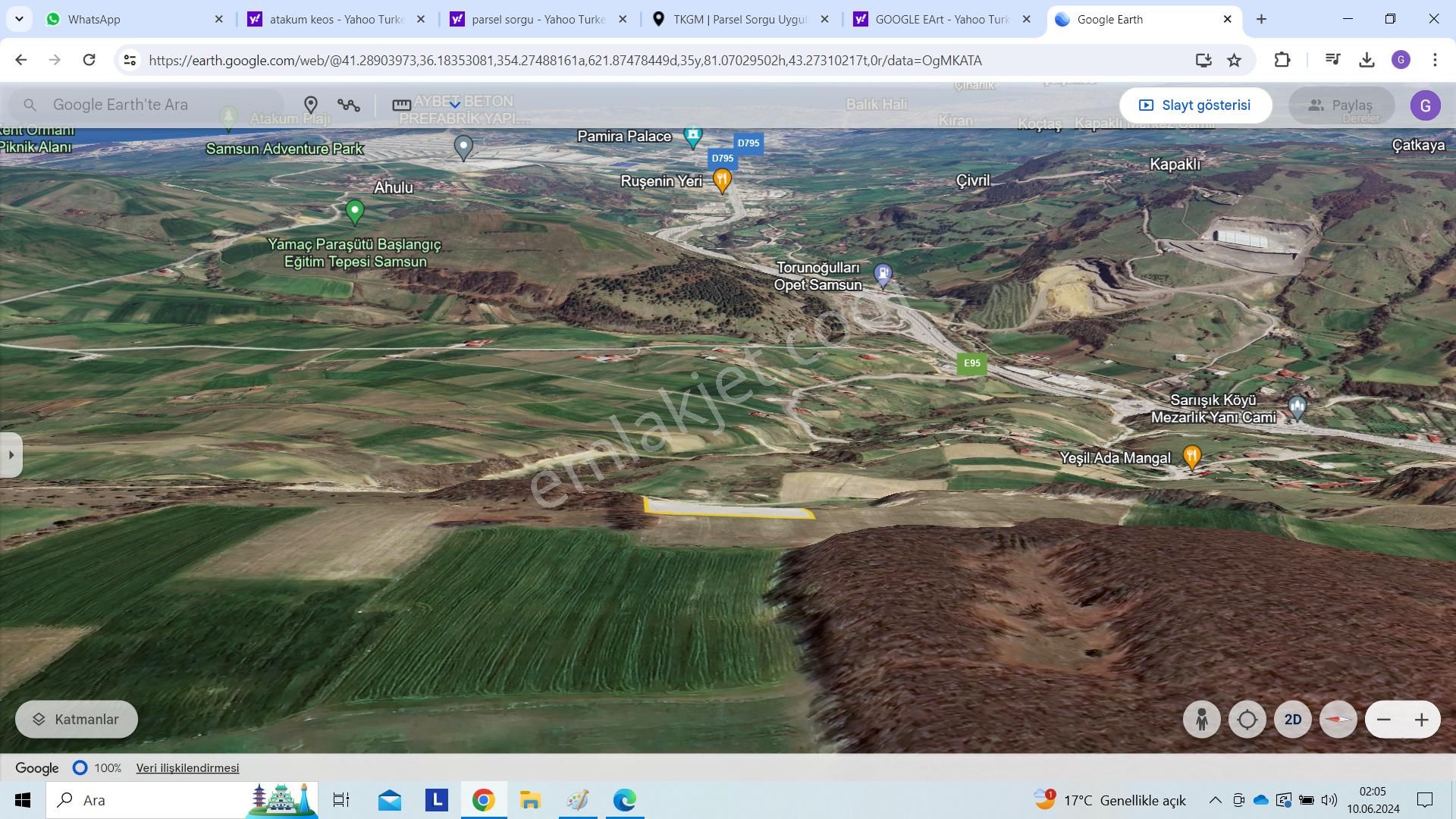Click the Yeşil Ada Mangal restaurant marker
1456x819 pixels.
click(x=1191, y=457)
